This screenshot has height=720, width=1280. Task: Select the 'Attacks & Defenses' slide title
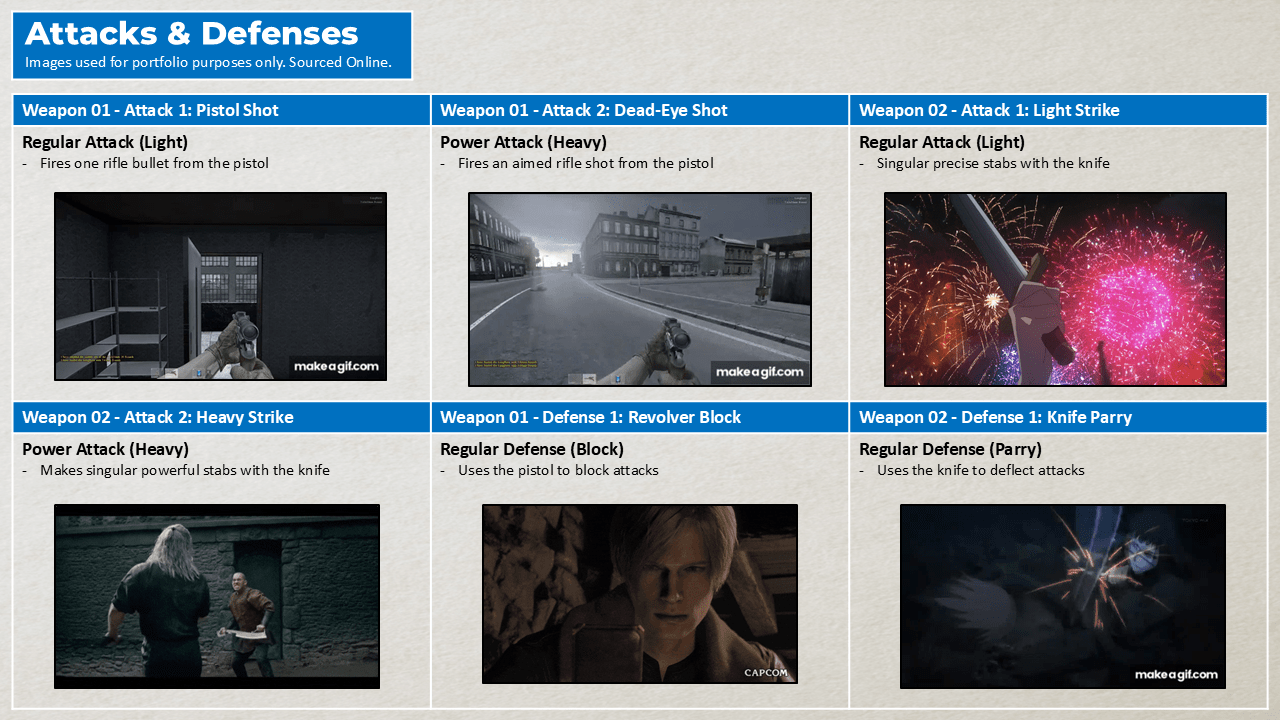tap(191, 34)
